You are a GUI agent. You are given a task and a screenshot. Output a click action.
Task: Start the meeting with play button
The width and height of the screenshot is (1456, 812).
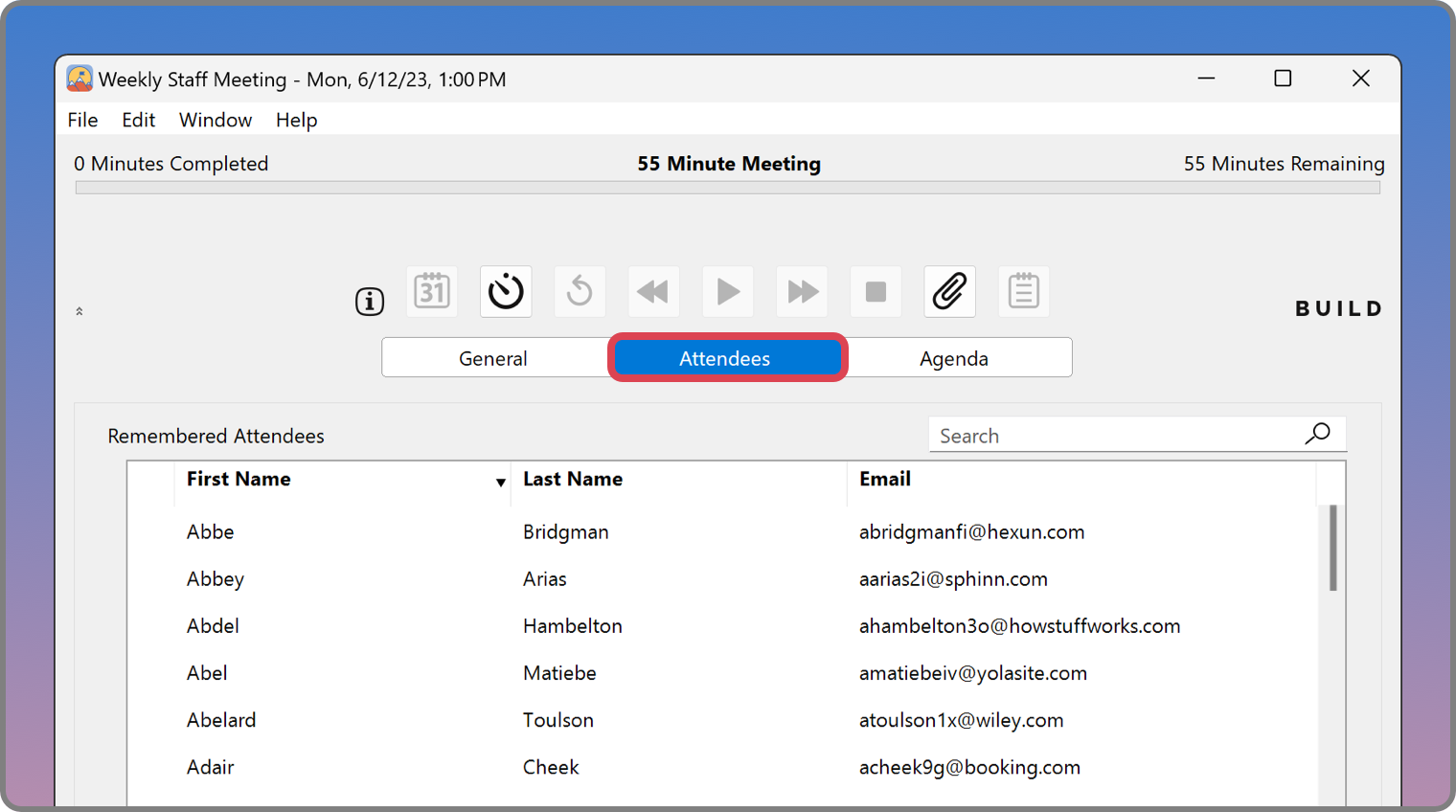click(x=728, y=291)
